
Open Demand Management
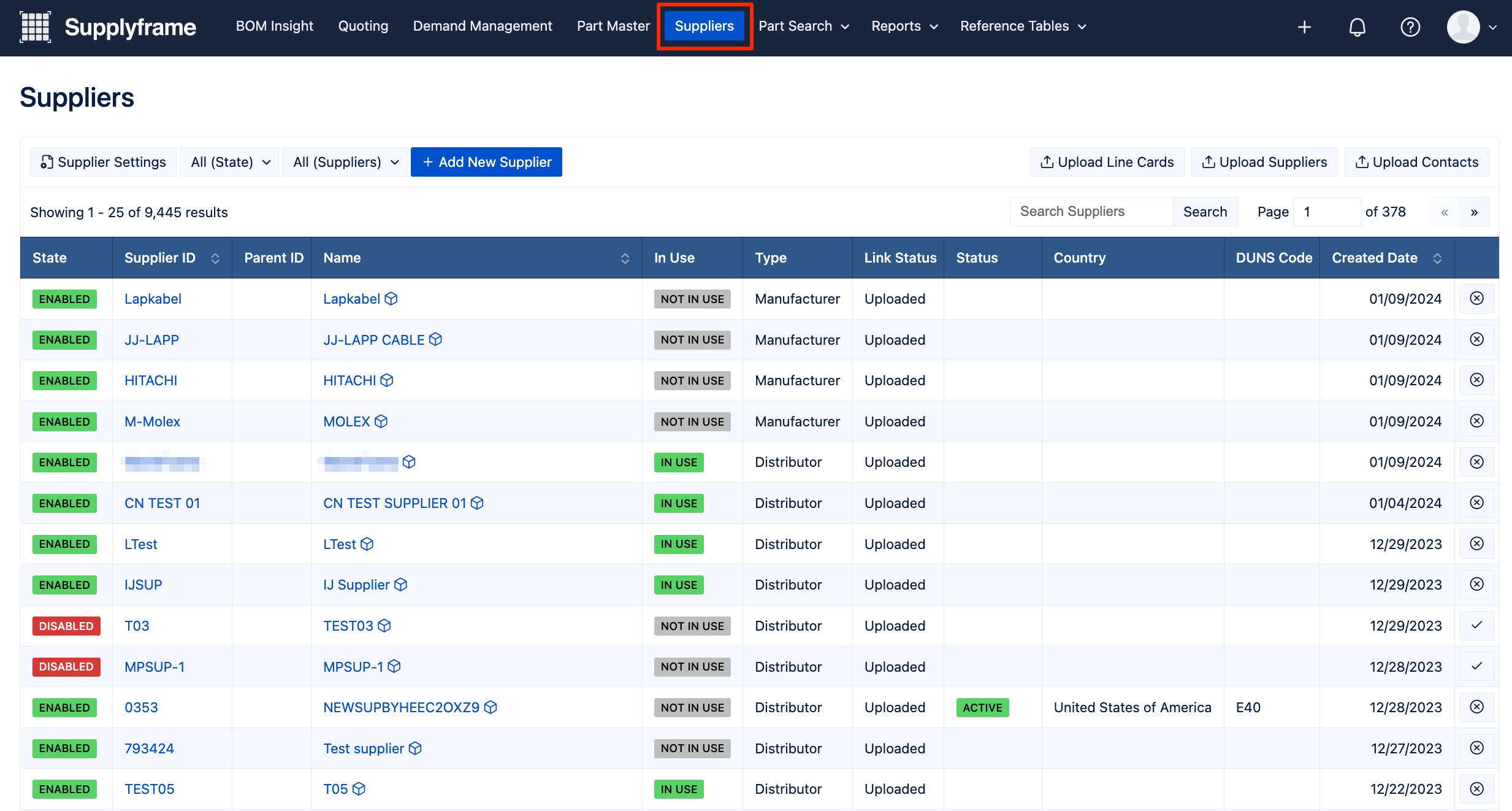coord(483,26)
